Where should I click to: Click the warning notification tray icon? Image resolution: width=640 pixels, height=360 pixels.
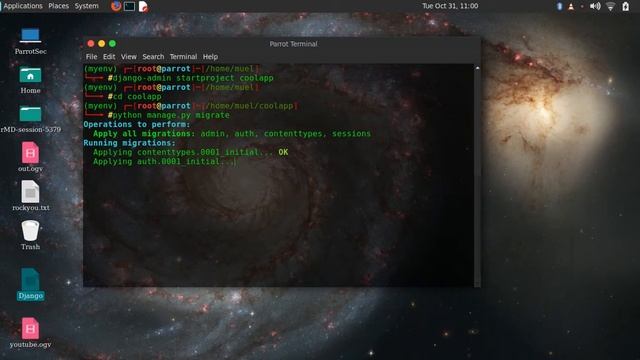pos(571,6)
